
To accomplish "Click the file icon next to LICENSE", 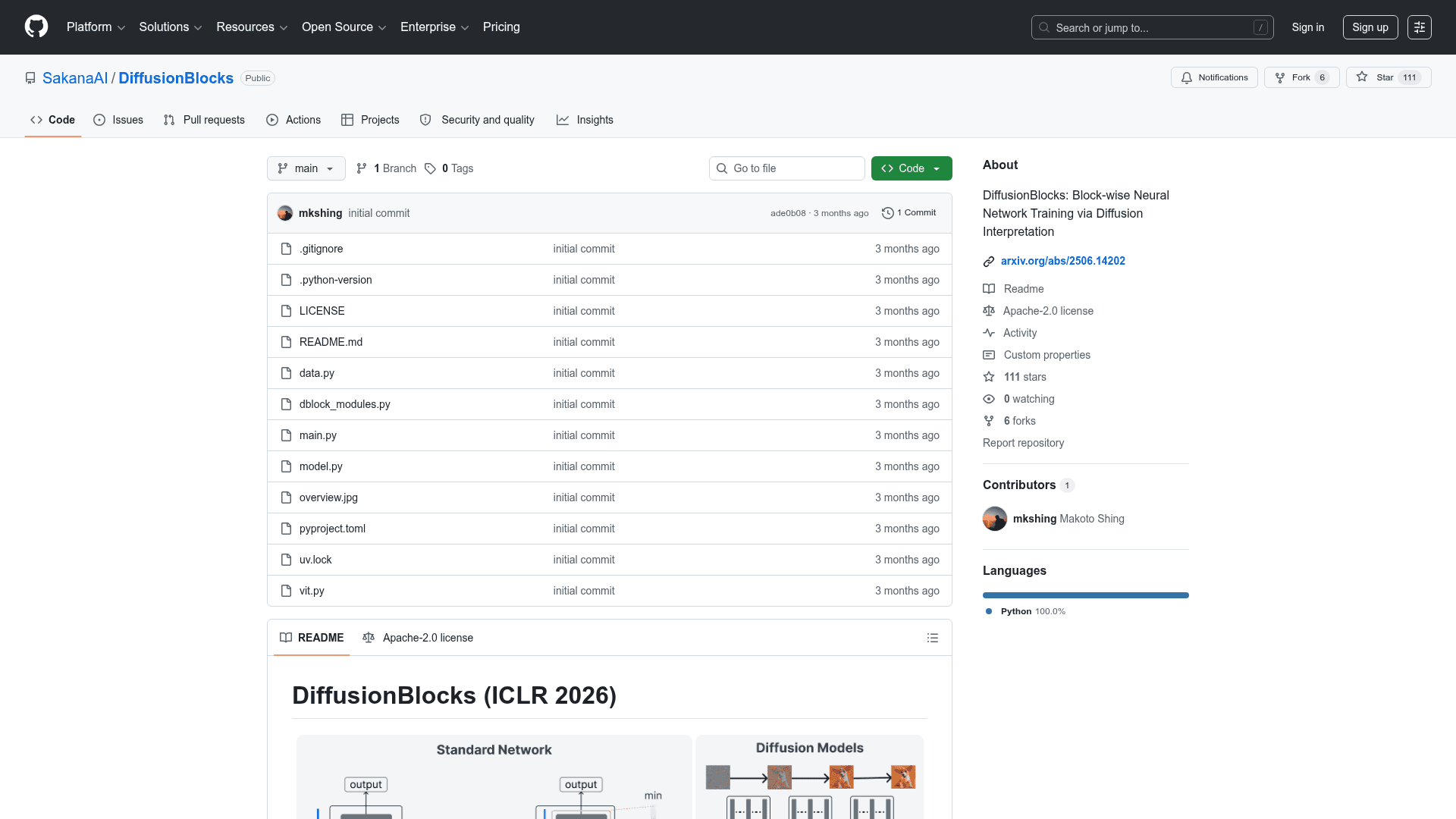I will 286,311.
